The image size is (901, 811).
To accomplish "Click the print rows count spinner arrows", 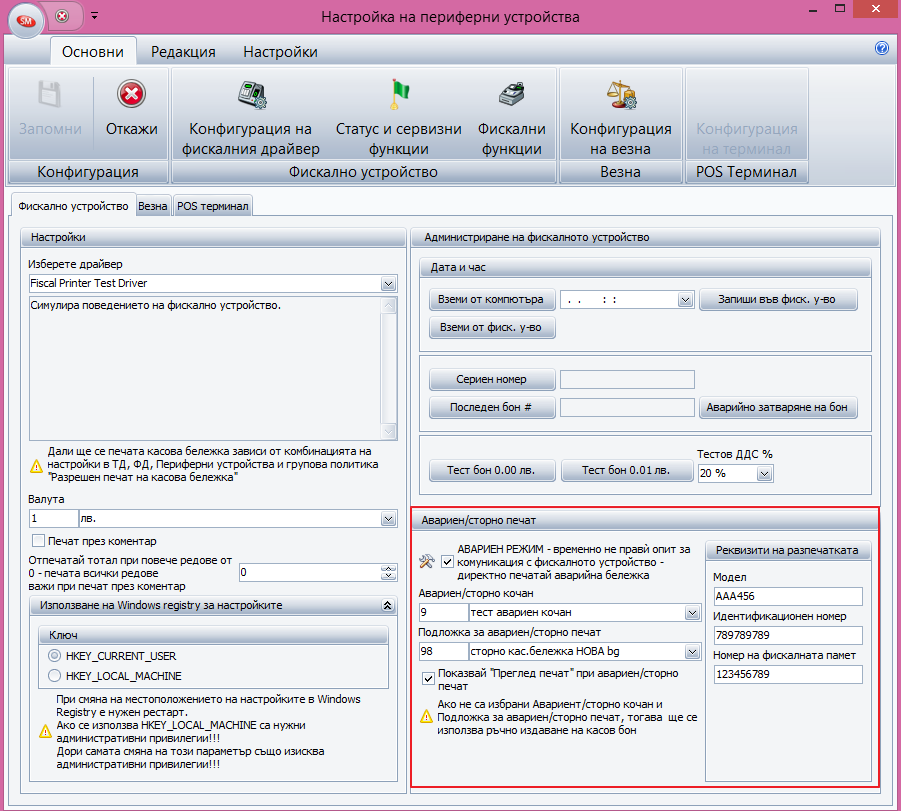I will coord(388,572).
